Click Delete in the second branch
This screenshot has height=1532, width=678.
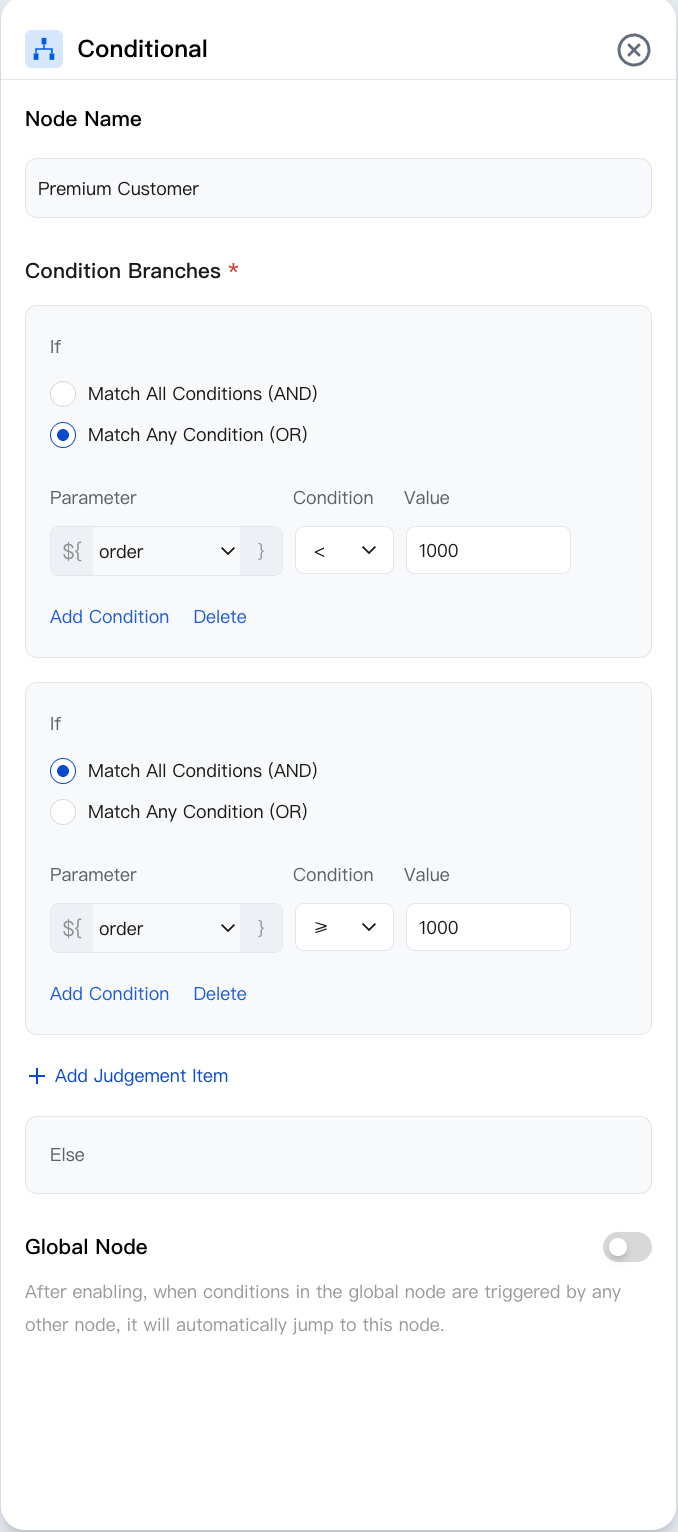[220, 994]
